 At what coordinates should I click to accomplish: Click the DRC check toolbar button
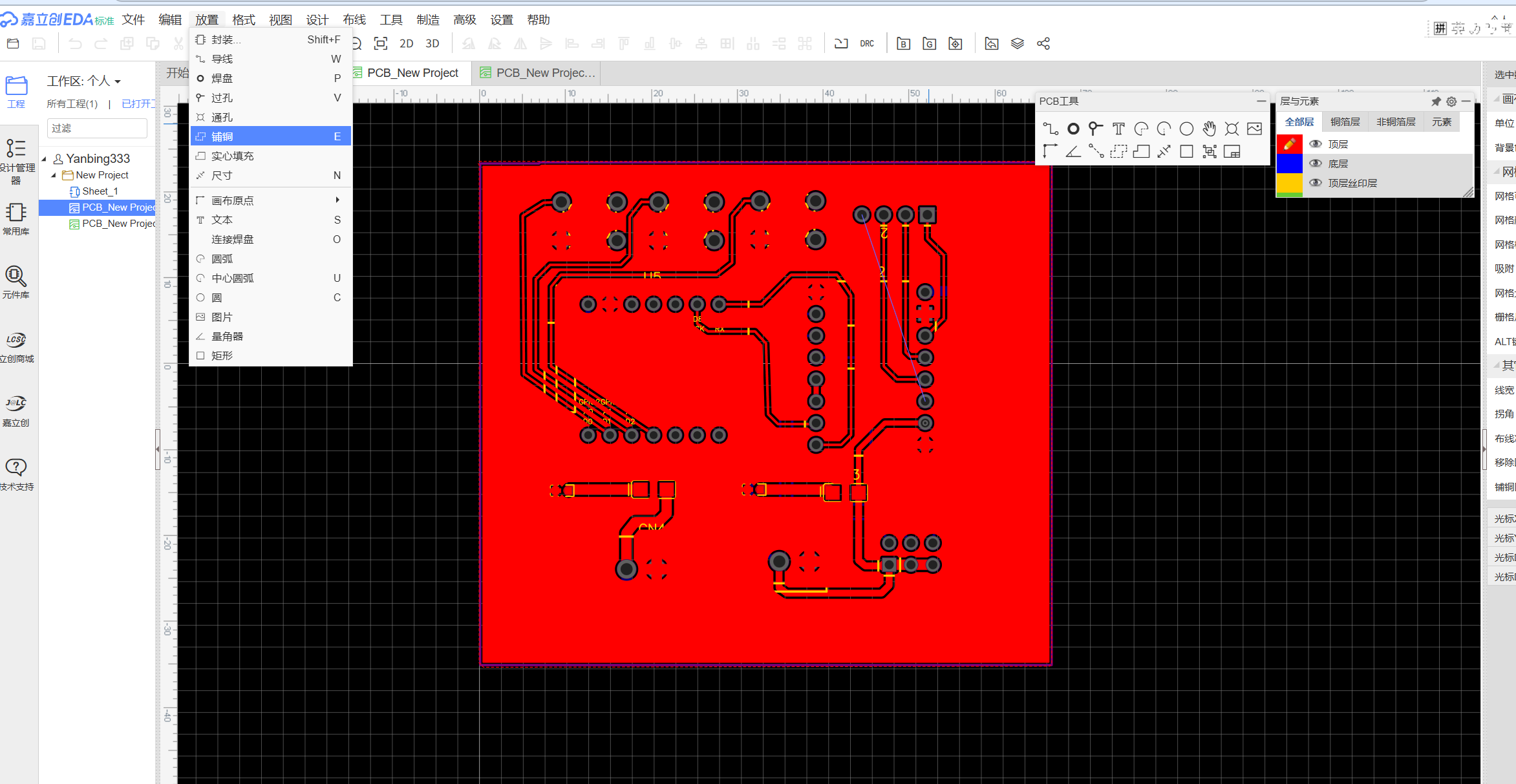867,44
